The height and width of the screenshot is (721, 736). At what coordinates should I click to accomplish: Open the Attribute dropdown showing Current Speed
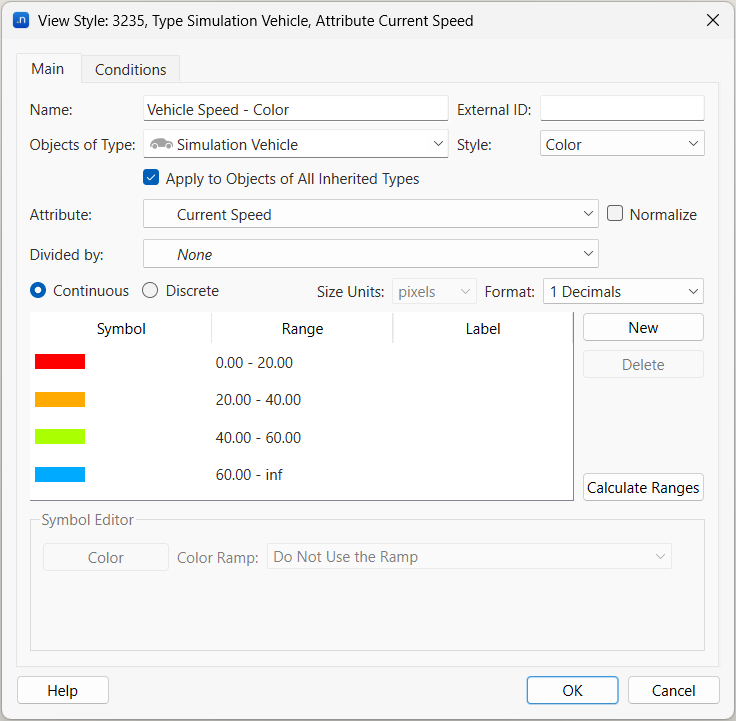coord(370,214)
